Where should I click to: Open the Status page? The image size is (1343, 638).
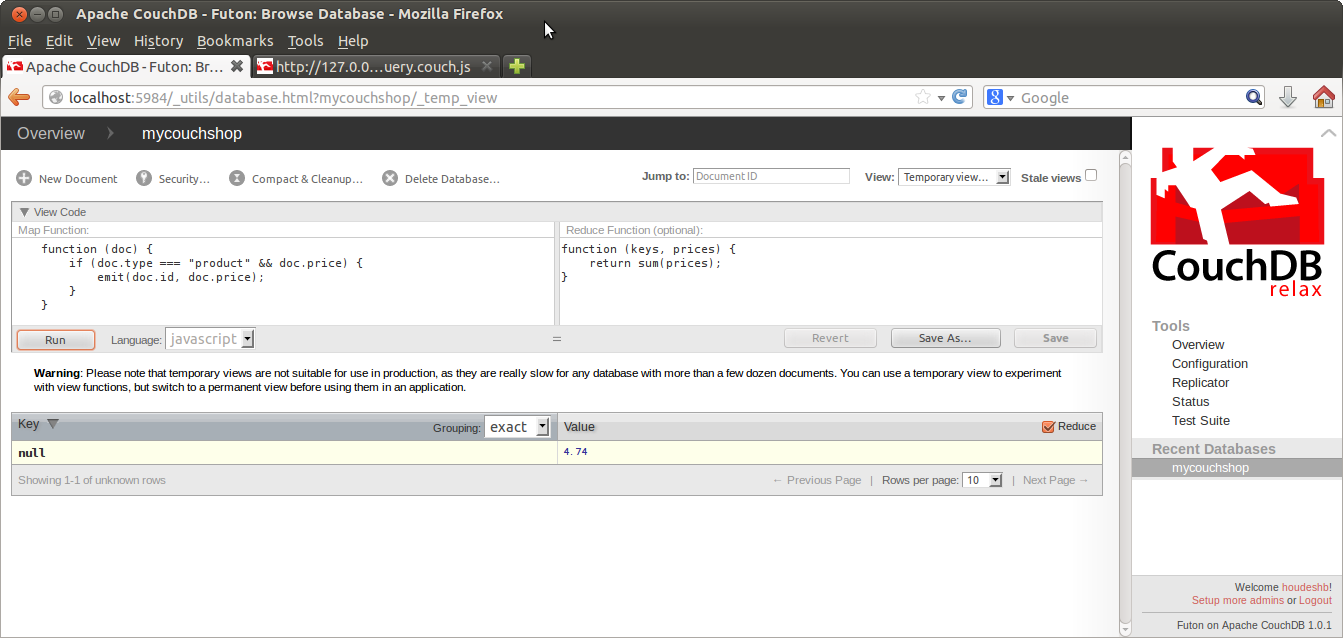(1191, 402)
